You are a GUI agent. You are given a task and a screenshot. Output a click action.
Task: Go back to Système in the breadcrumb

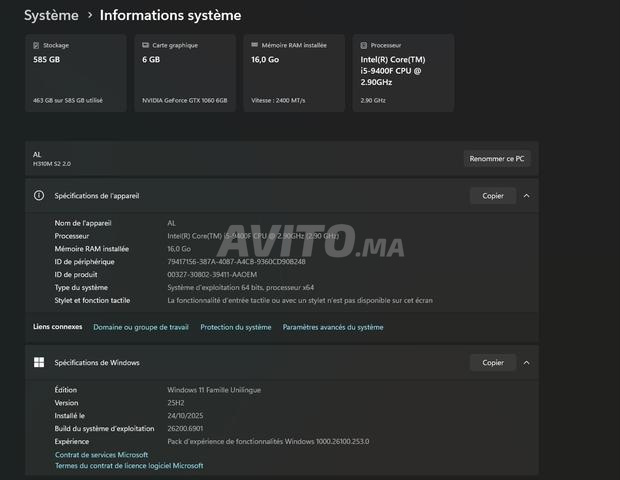[51, 16]
